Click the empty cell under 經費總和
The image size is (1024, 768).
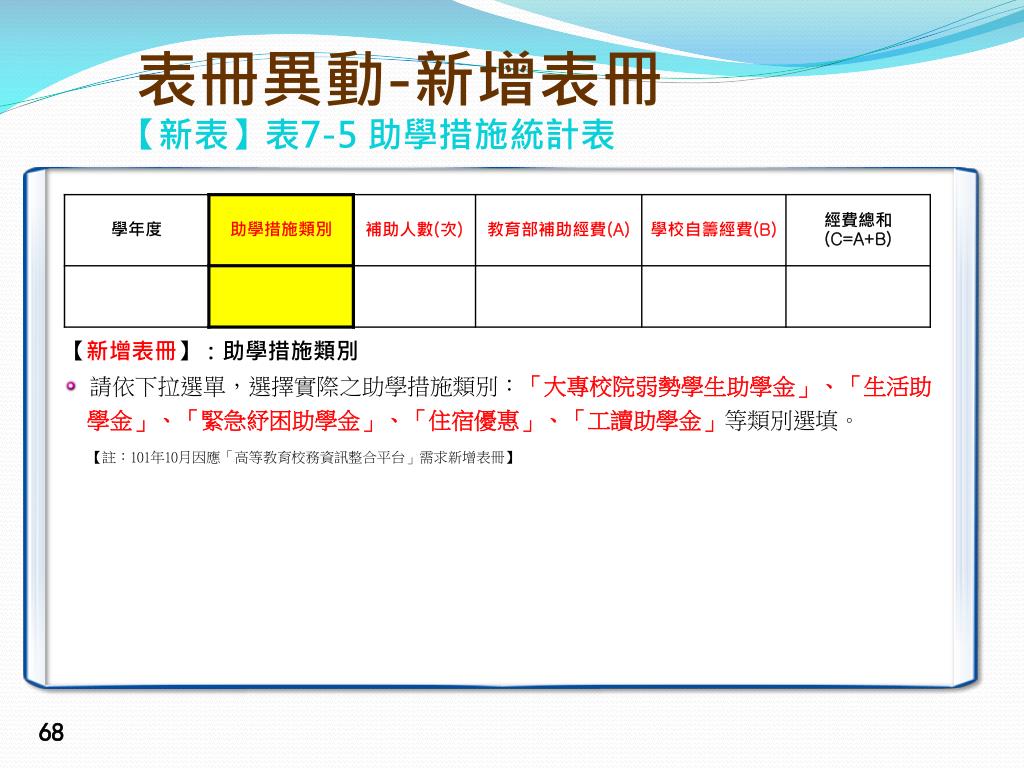(858, 296)
